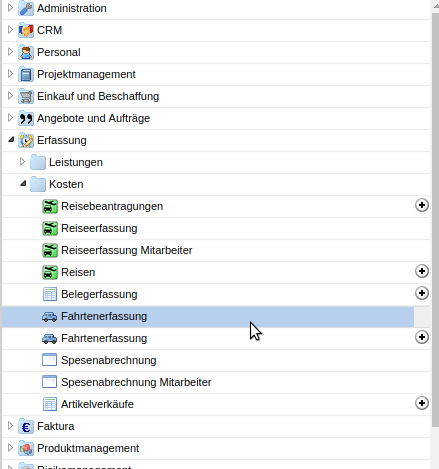This screenshot has height=469, width=439.
Task: Expand the Projektmanagement section
Action: [10, 74]
